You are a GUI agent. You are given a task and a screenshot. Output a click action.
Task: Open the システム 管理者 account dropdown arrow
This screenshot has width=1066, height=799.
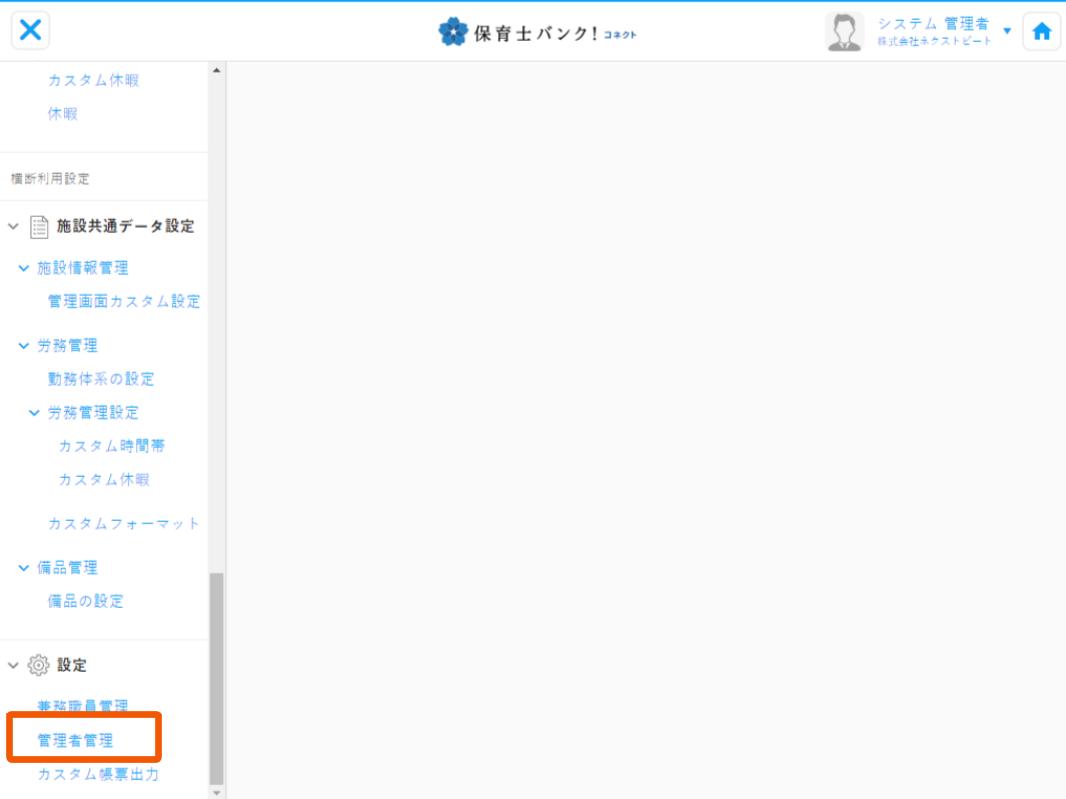tap(1007, 31)
